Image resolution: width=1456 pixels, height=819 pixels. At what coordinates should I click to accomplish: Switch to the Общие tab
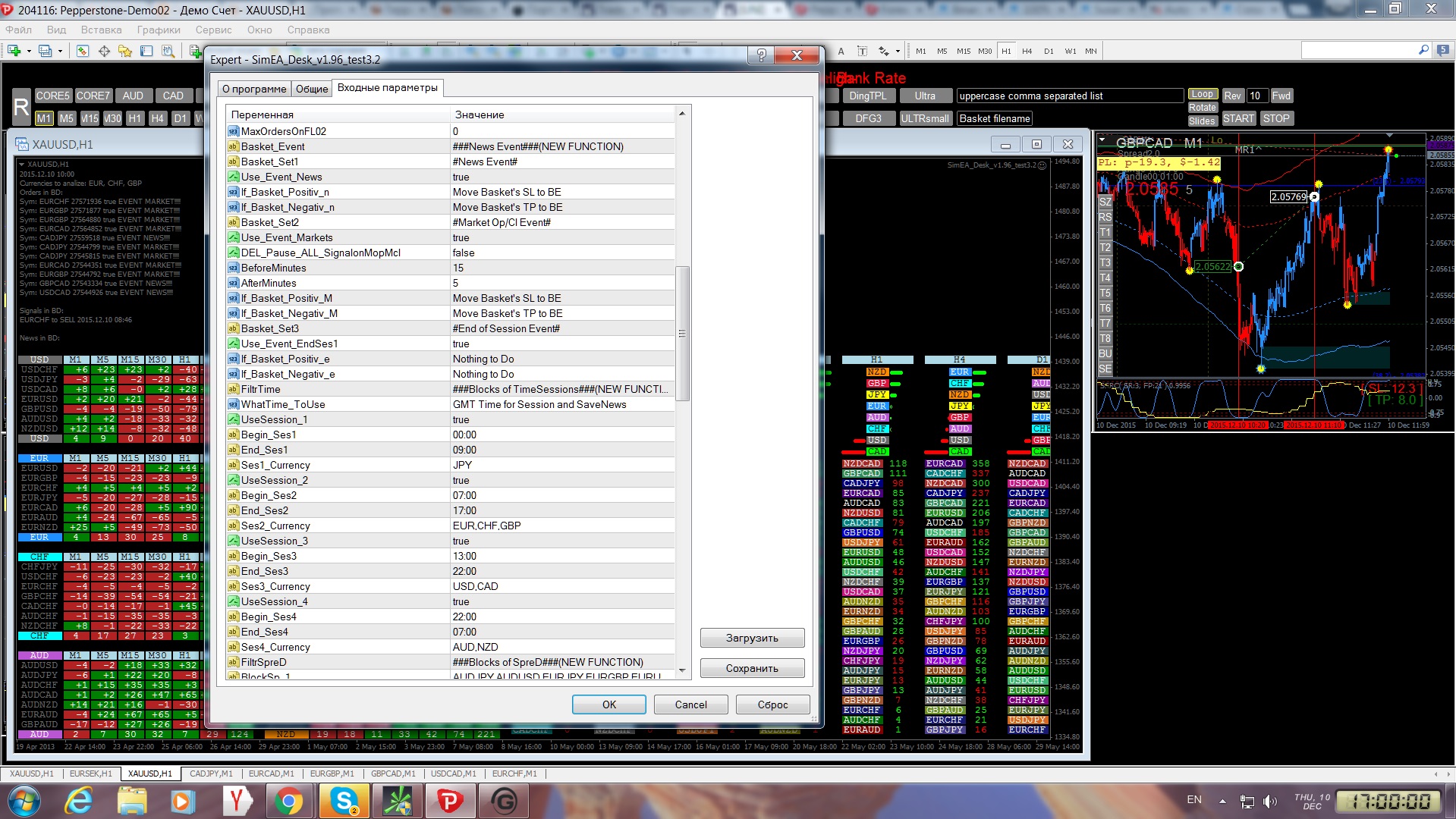tap(312, 89)
